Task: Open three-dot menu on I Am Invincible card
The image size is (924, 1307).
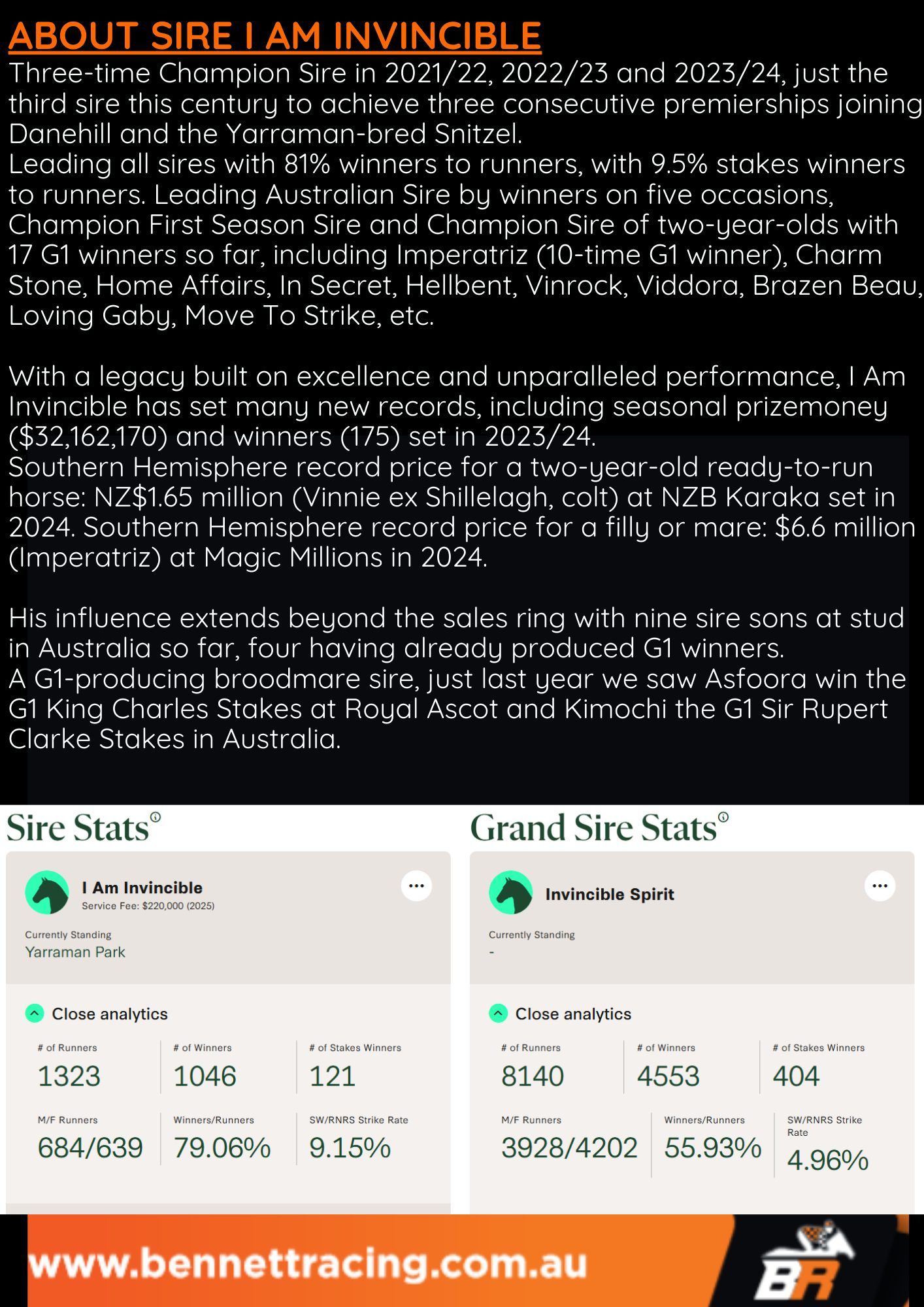Action: click(416, 886)
